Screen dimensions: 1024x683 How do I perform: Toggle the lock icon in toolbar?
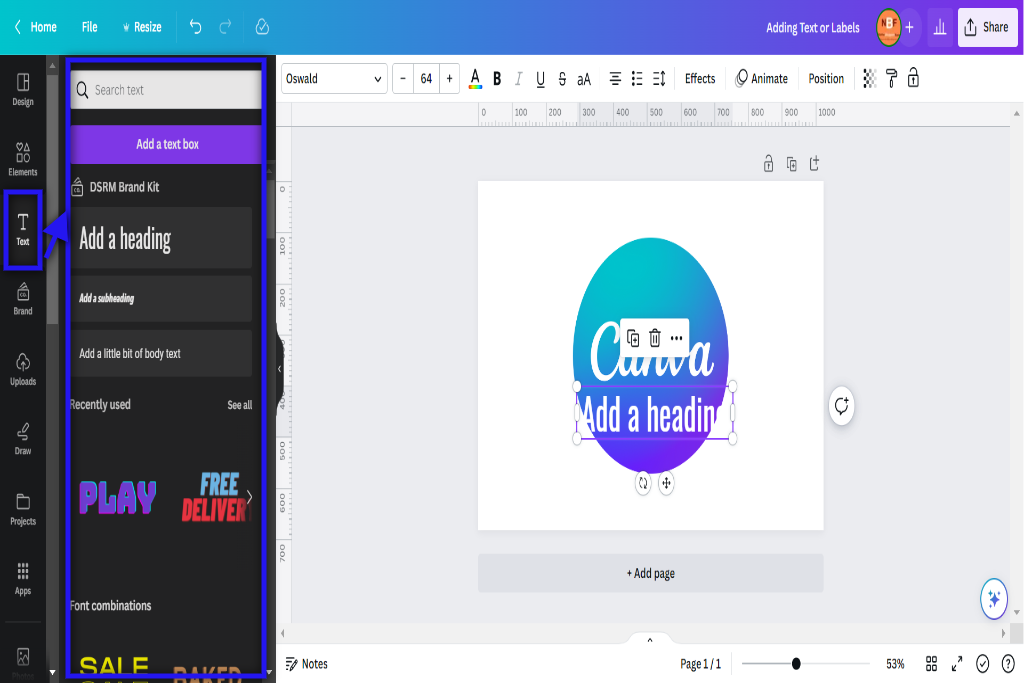(913, 78)
